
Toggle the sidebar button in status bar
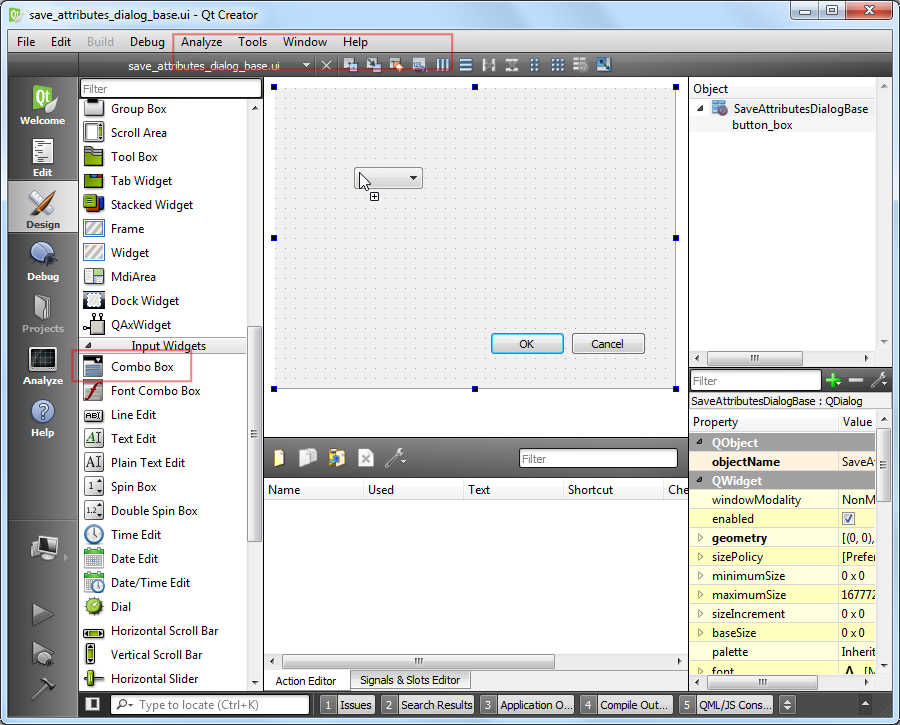(92, 704)
